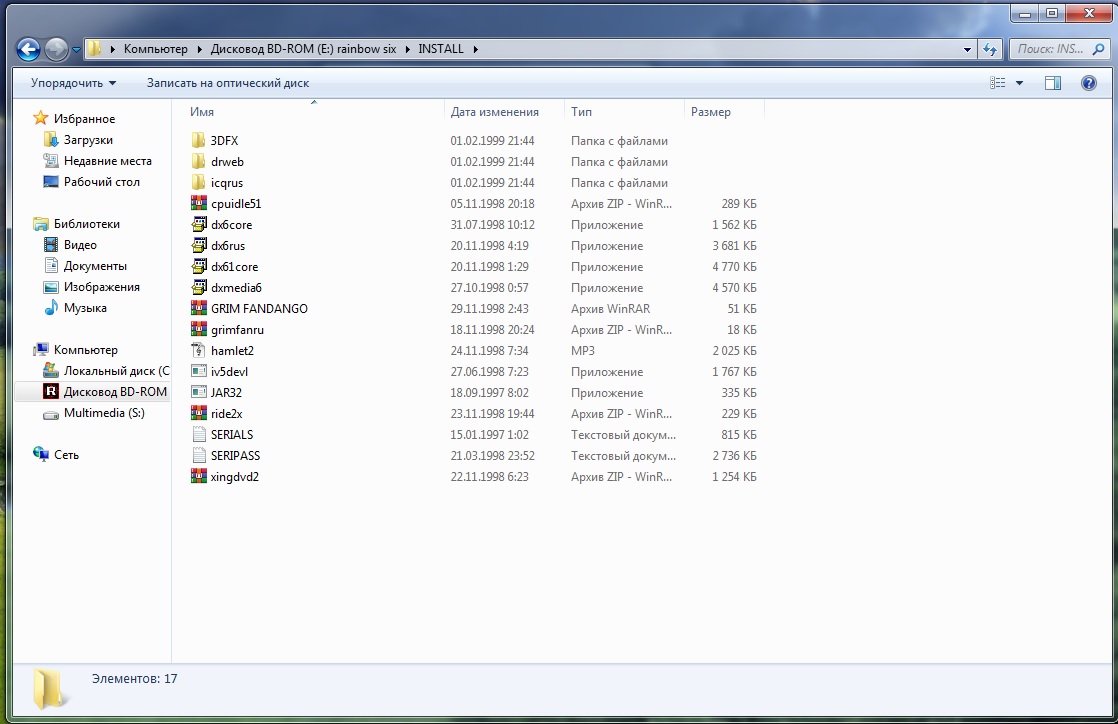The width and height of the screenshot is (1118, 724).
Task: Select "INSTALL" breadcrumb segment
Action: (441, 49)
